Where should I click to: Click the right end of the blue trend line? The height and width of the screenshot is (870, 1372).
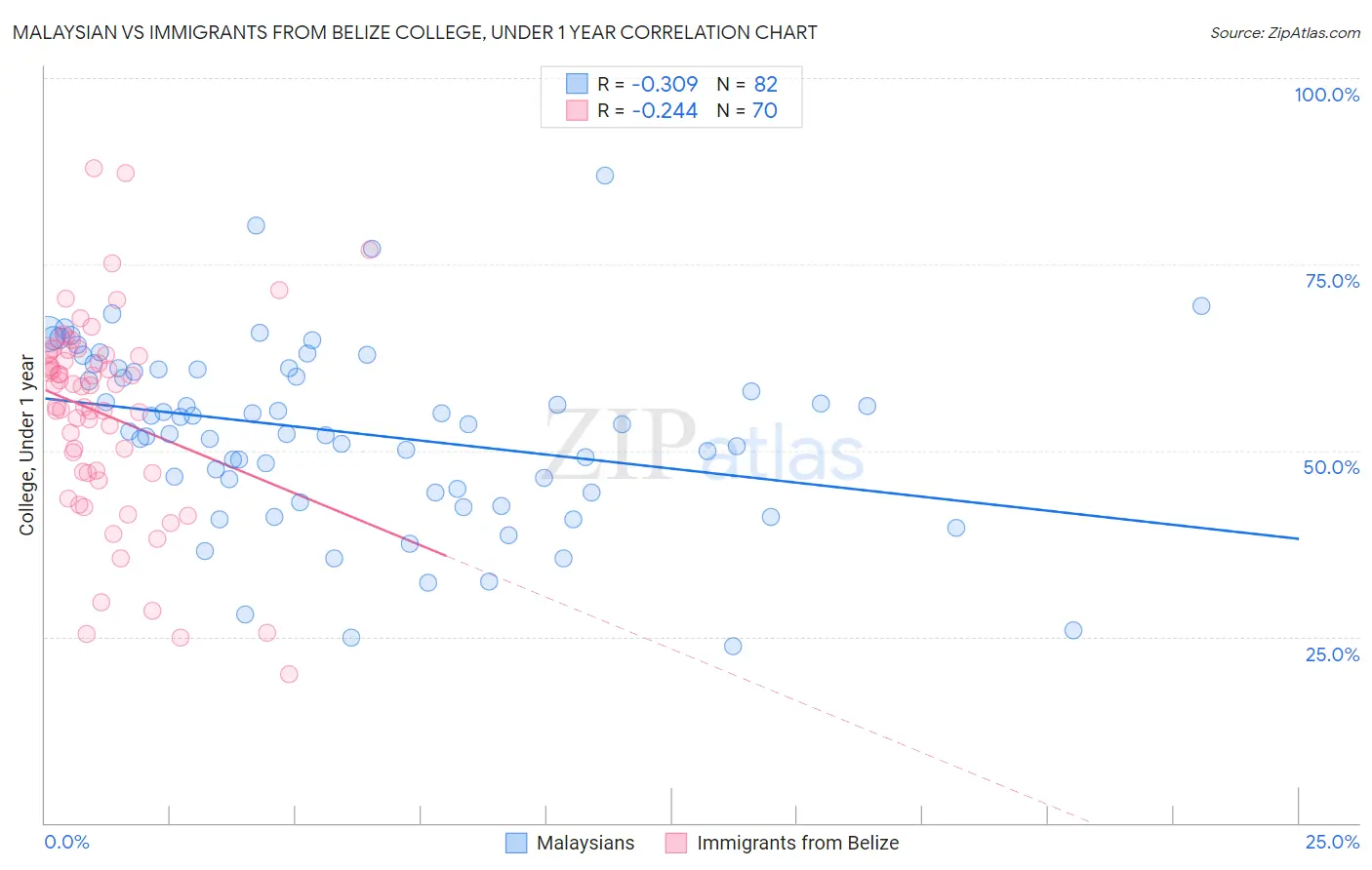[x=1298, y=538]
